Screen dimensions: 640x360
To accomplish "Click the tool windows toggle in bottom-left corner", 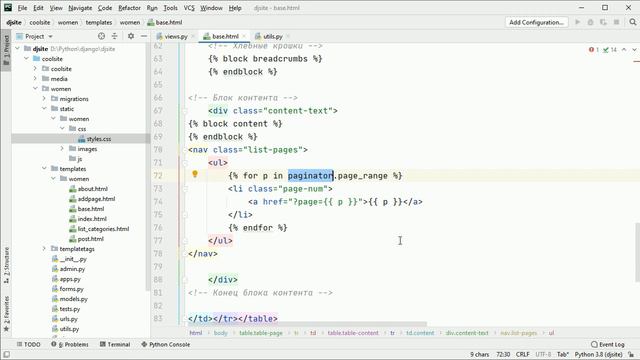I will coord(6,355).
